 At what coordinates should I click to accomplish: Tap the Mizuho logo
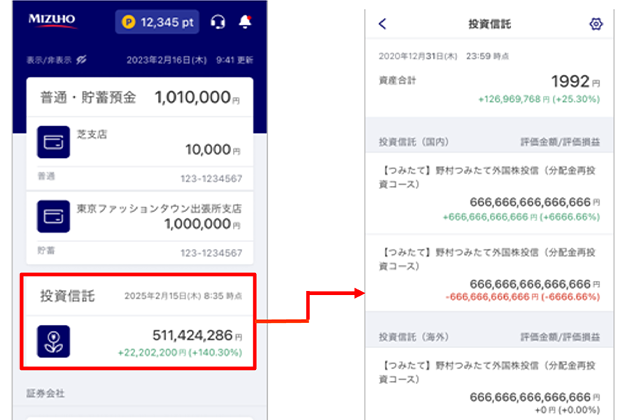(x=52, y=20)
